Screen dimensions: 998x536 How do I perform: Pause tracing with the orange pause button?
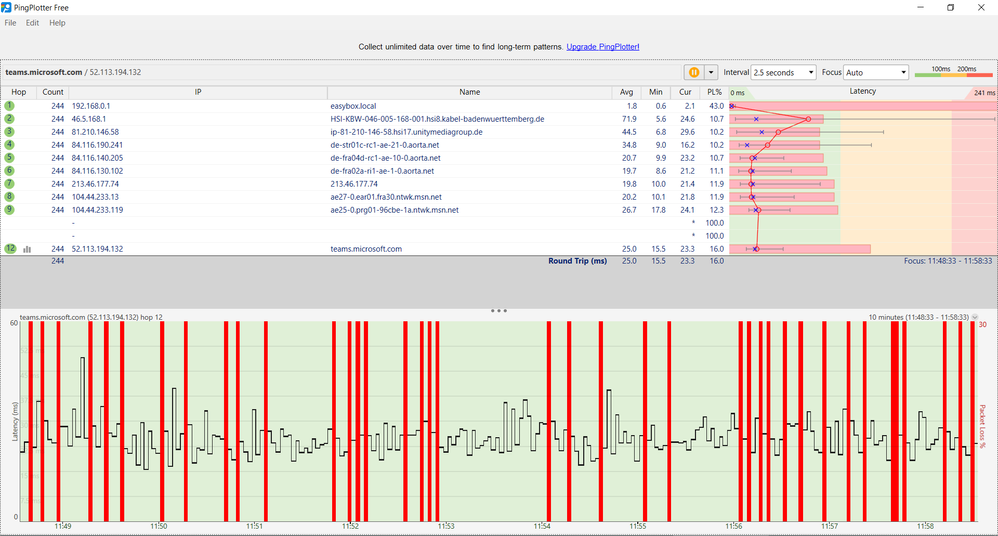point(694,73)
